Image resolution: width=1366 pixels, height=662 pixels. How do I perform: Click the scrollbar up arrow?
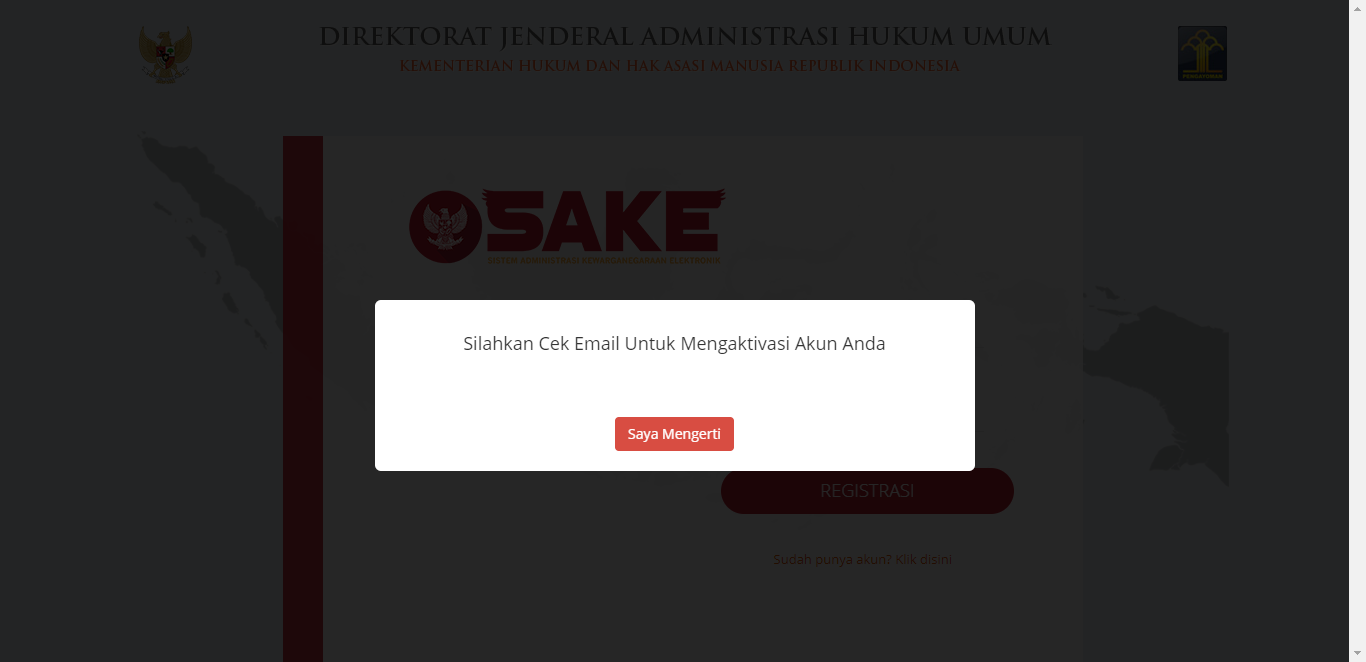click(1357, 8)
